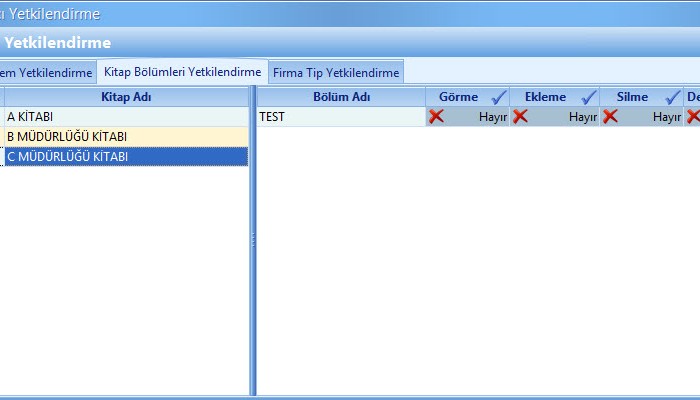The height and width of the screenshot is (400, 700).
Task: Click the Görme column header text
Action: pos(458,97)
